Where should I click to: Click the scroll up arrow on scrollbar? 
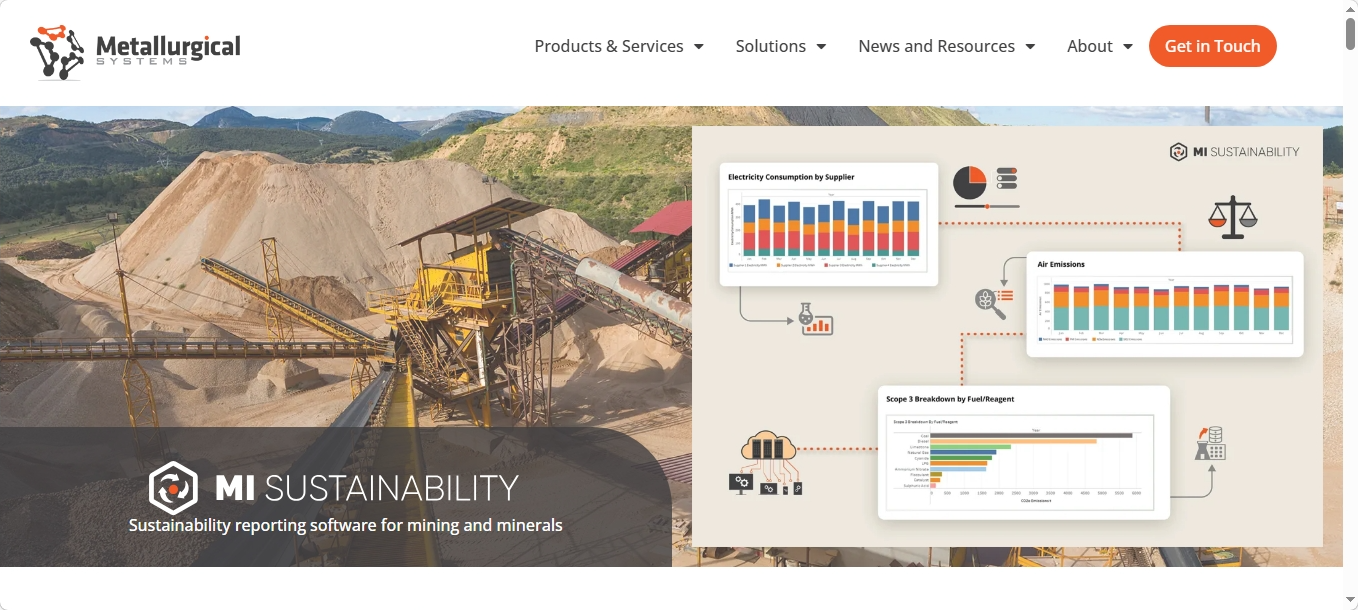point(1350,8)
